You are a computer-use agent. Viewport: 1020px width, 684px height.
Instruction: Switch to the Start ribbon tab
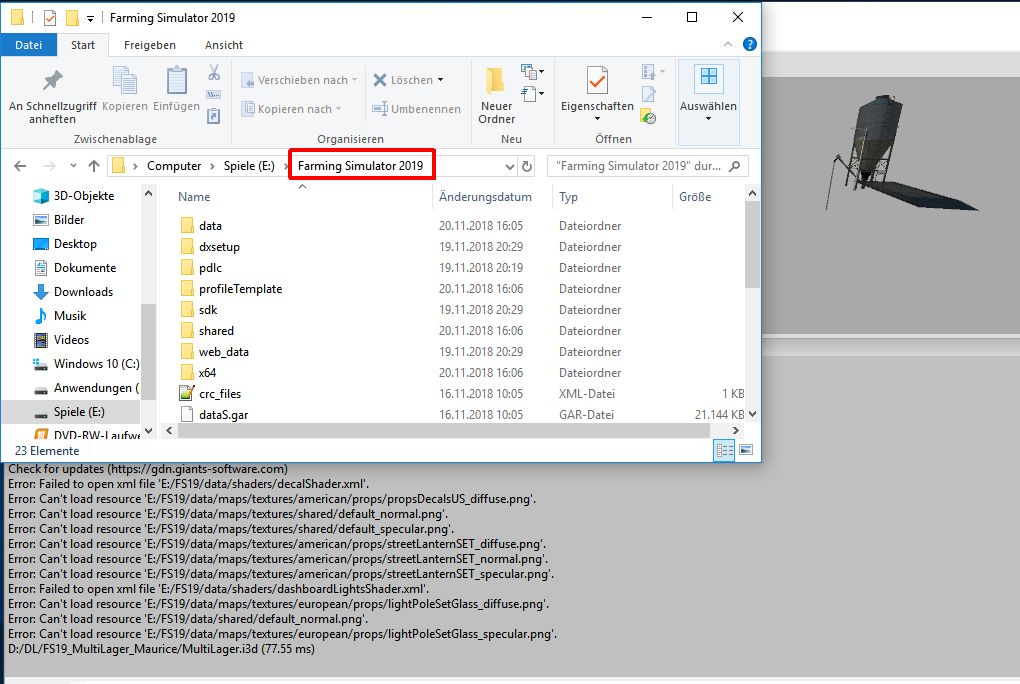click(x=83, y=45)
